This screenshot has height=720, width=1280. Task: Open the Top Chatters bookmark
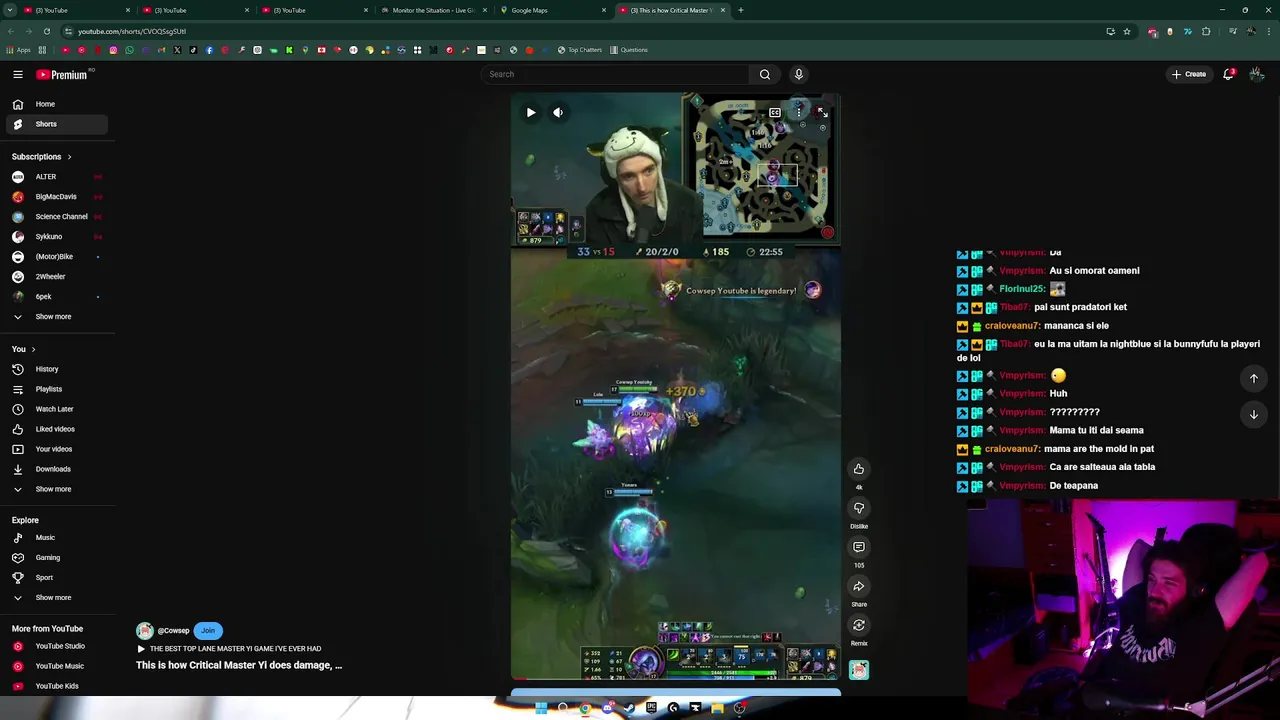[580, 50]
